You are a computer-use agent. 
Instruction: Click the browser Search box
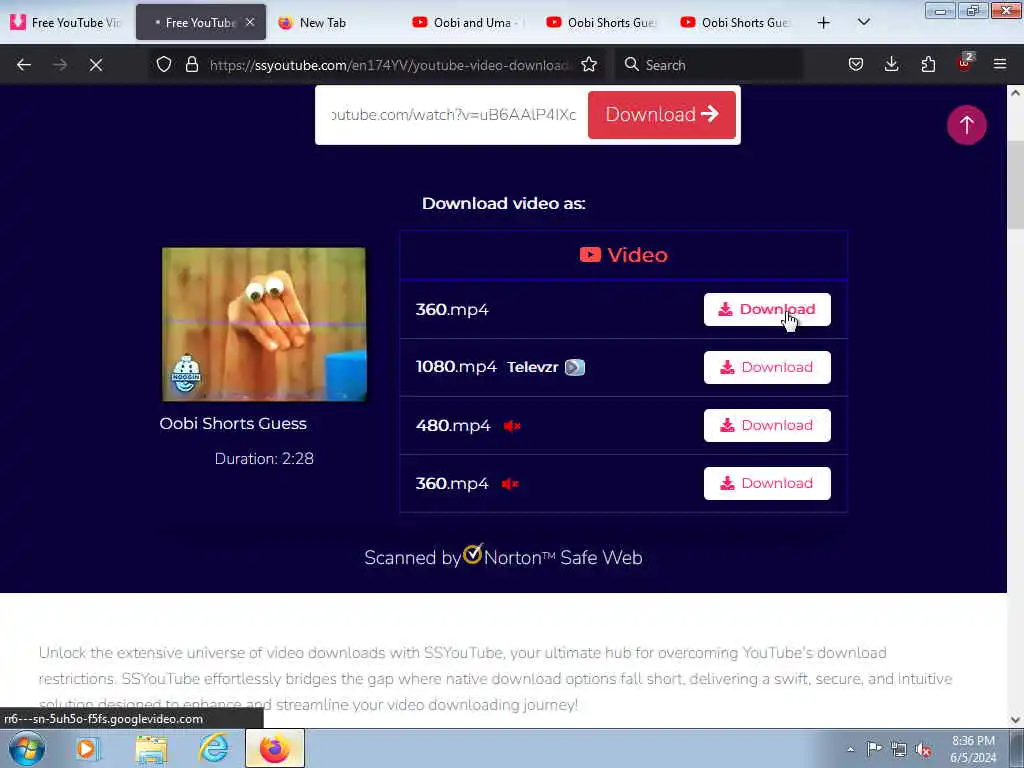tap(709, 65)
